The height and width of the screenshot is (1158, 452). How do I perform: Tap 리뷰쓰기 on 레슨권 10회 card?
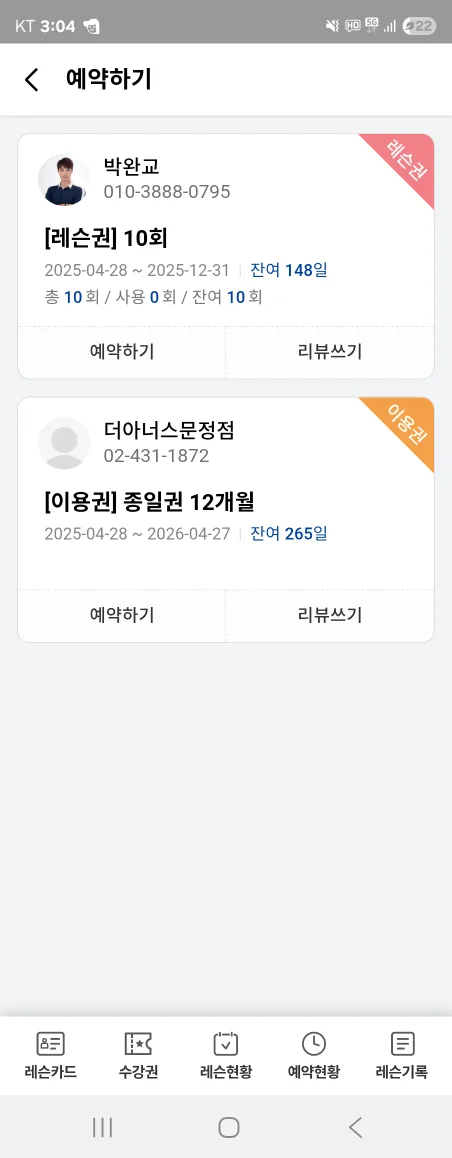330,352
